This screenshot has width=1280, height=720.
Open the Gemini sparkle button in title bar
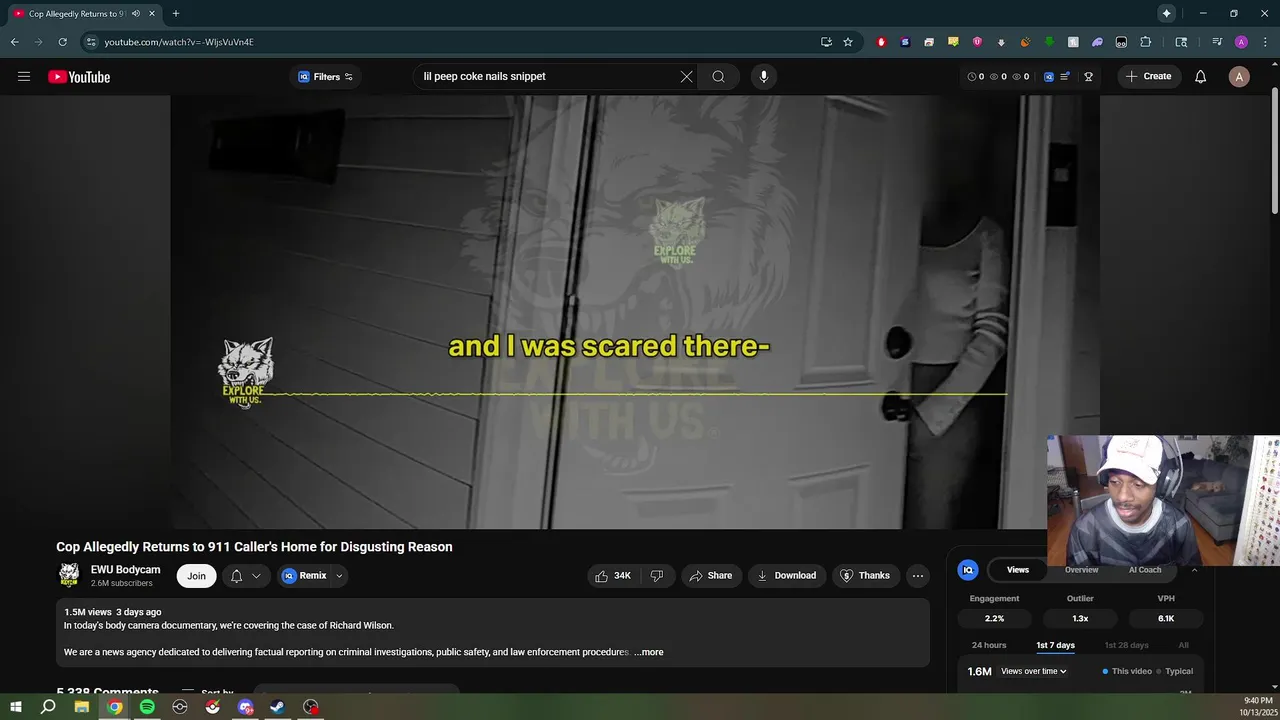point(1166,13)
